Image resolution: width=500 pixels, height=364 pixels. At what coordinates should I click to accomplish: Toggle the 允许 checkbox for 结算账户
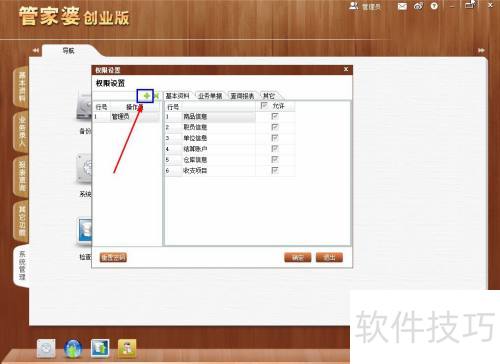click(x=275, y=149)
